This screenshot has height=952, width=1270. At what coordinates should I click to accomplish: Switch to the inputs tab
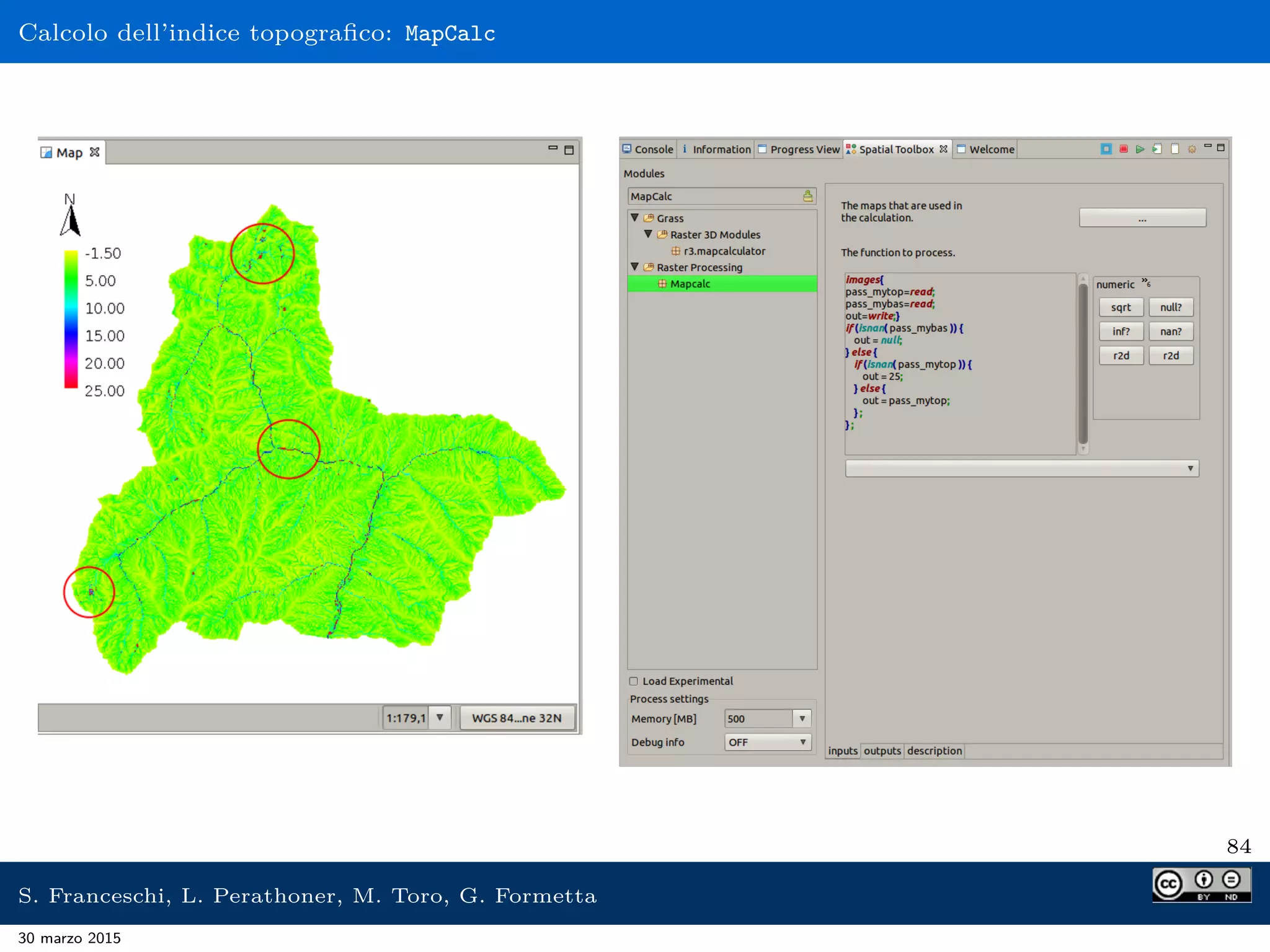pos(843,751)
